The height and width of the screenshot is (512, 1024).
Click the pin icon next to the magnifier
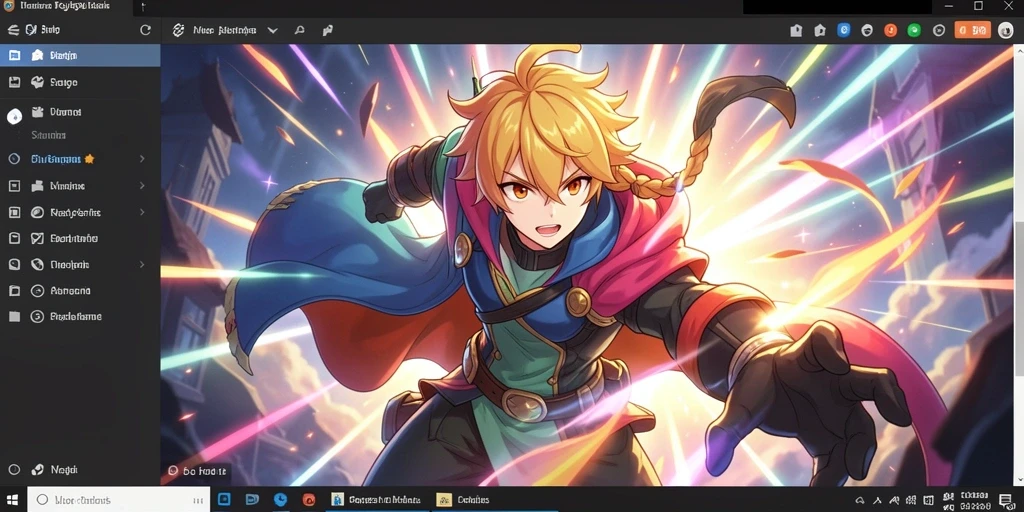pyautogui.click(x=328, y=30)
